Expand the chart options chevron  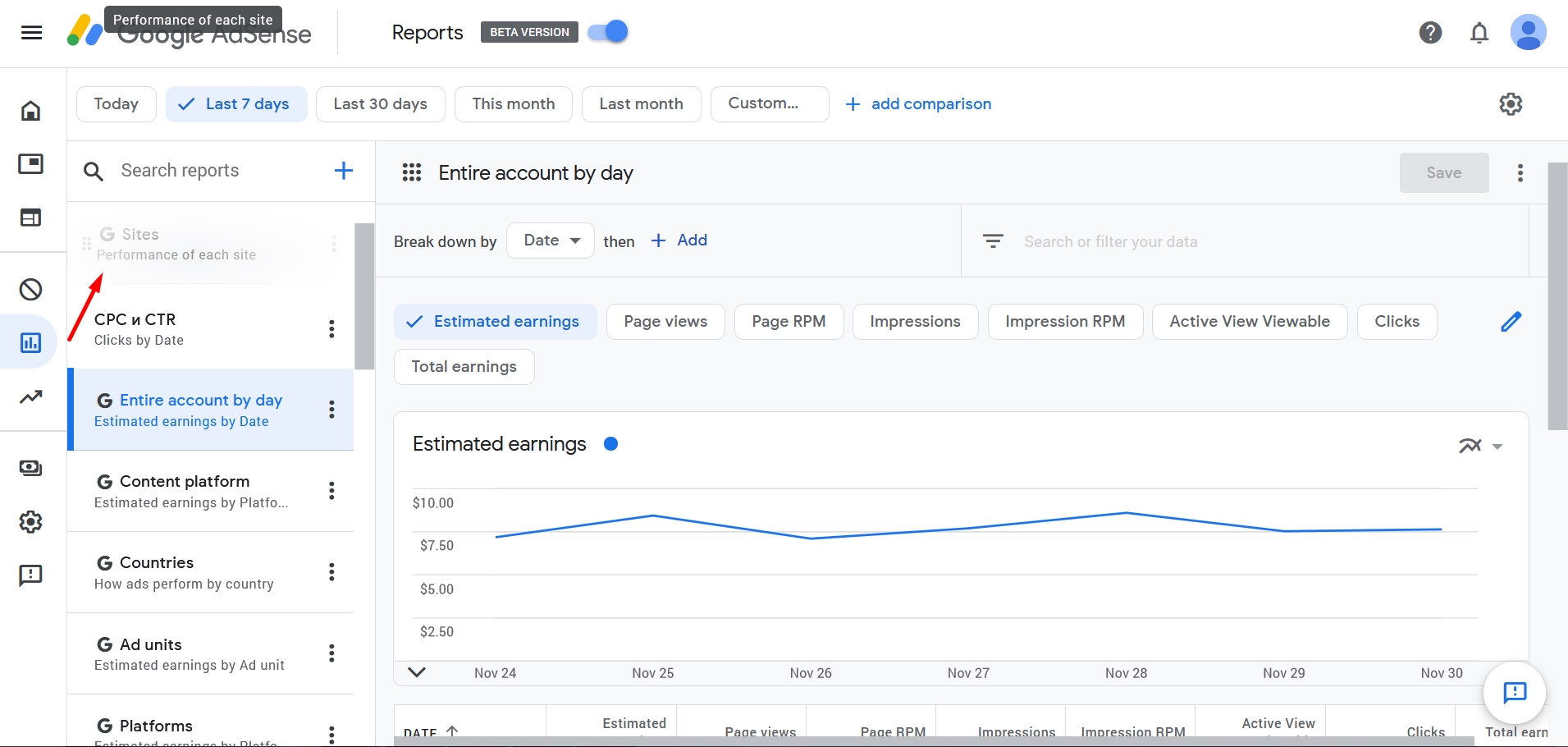[1497, 446]
